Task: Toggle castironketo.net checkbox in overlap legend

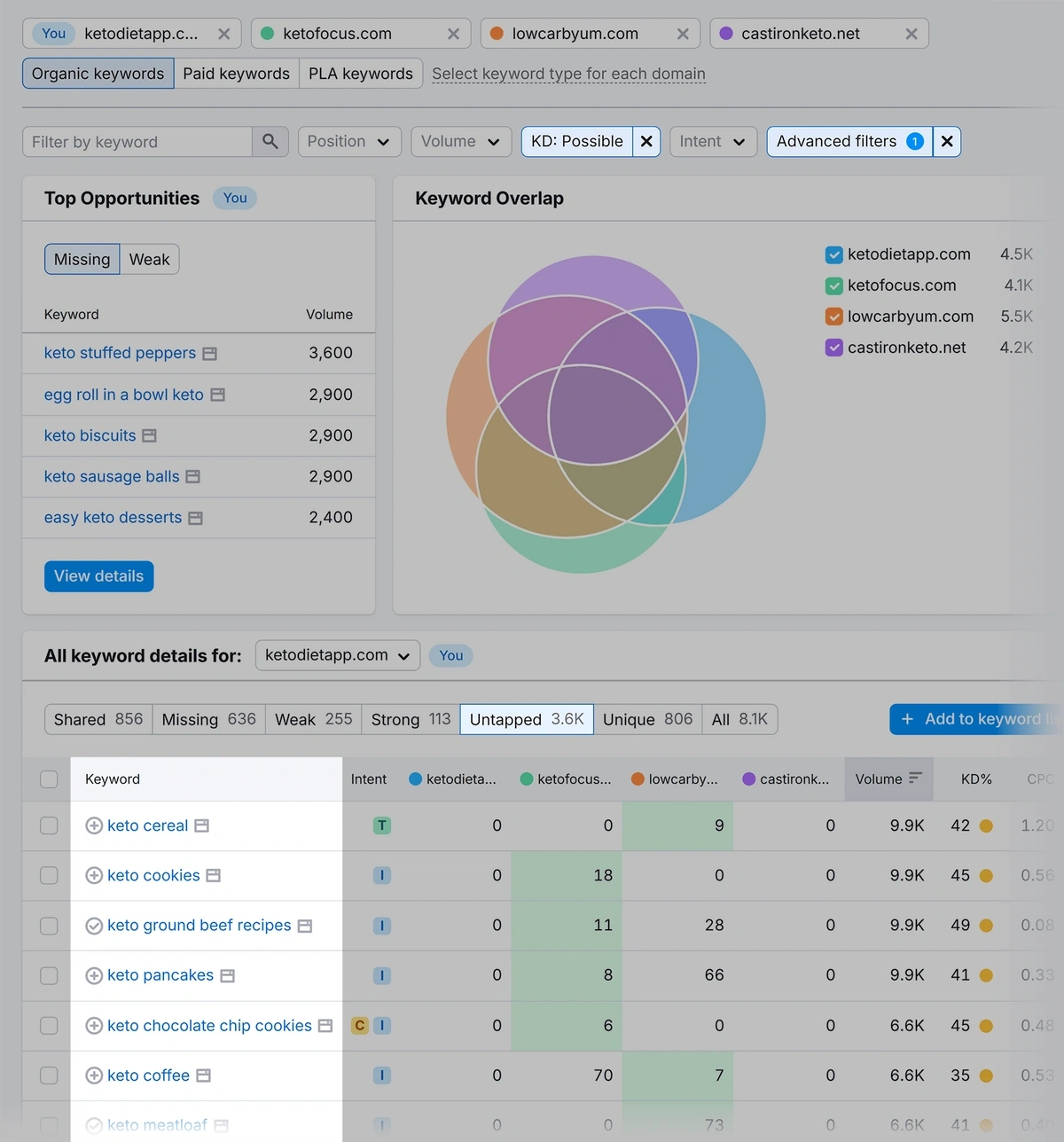Action: point(833,348)
